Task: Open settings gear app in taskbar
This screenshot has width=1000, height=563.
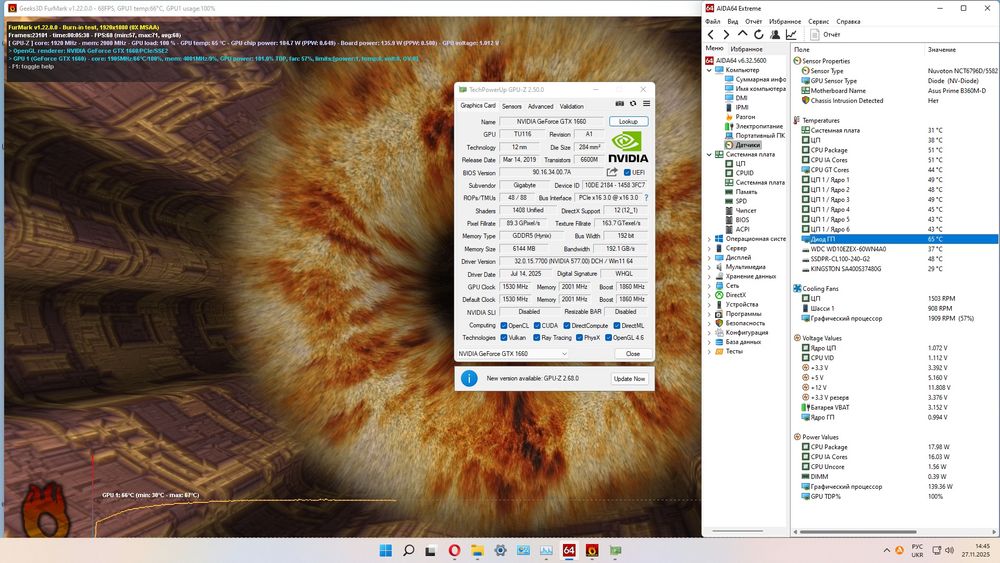Action: [x=500, y=550]
